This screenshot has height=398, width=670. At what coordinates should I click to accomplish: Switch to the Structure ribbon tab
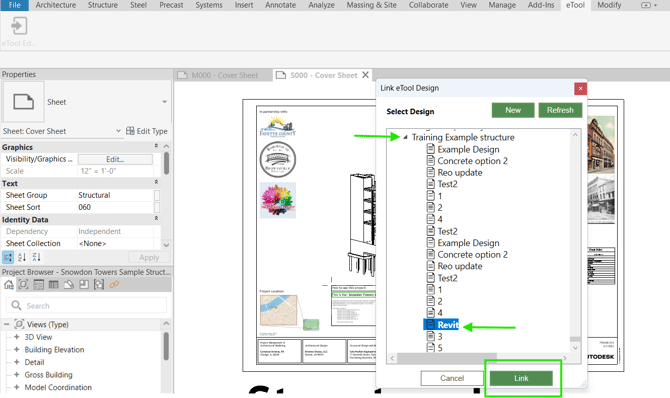[x=103, y=5]
